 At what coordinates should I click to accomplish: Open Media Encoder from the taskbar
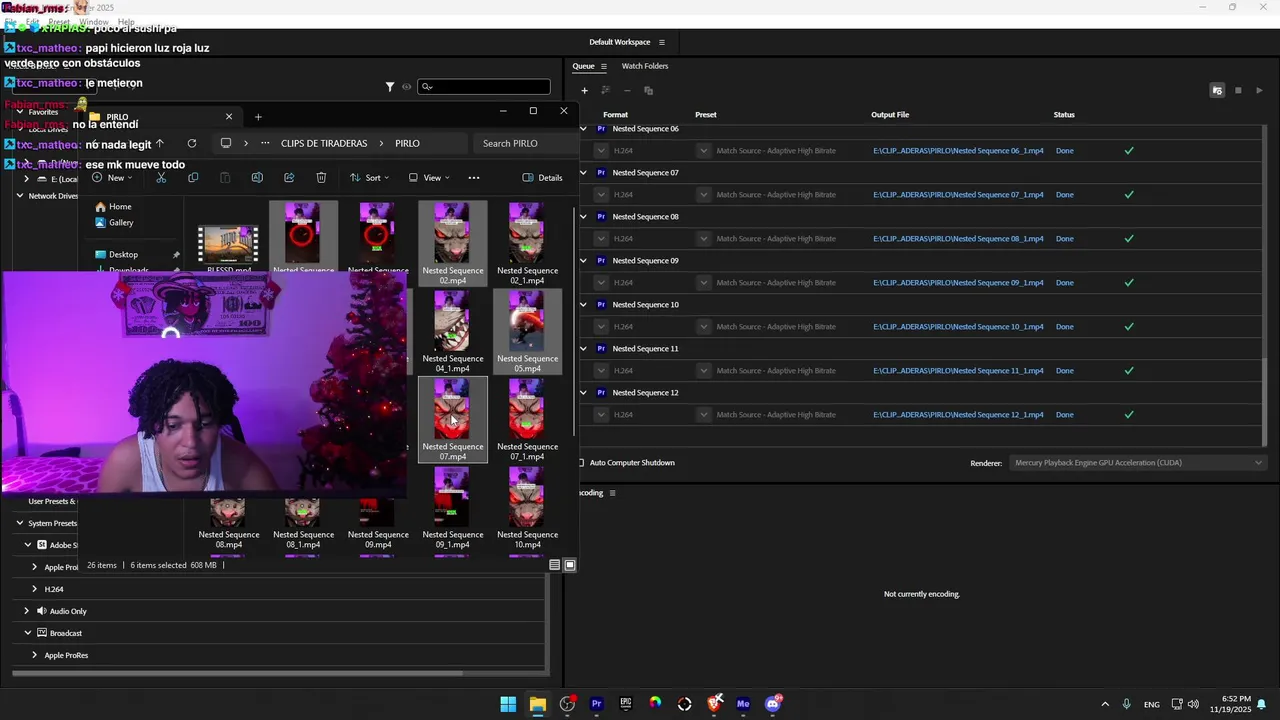(x=743, y=704)
